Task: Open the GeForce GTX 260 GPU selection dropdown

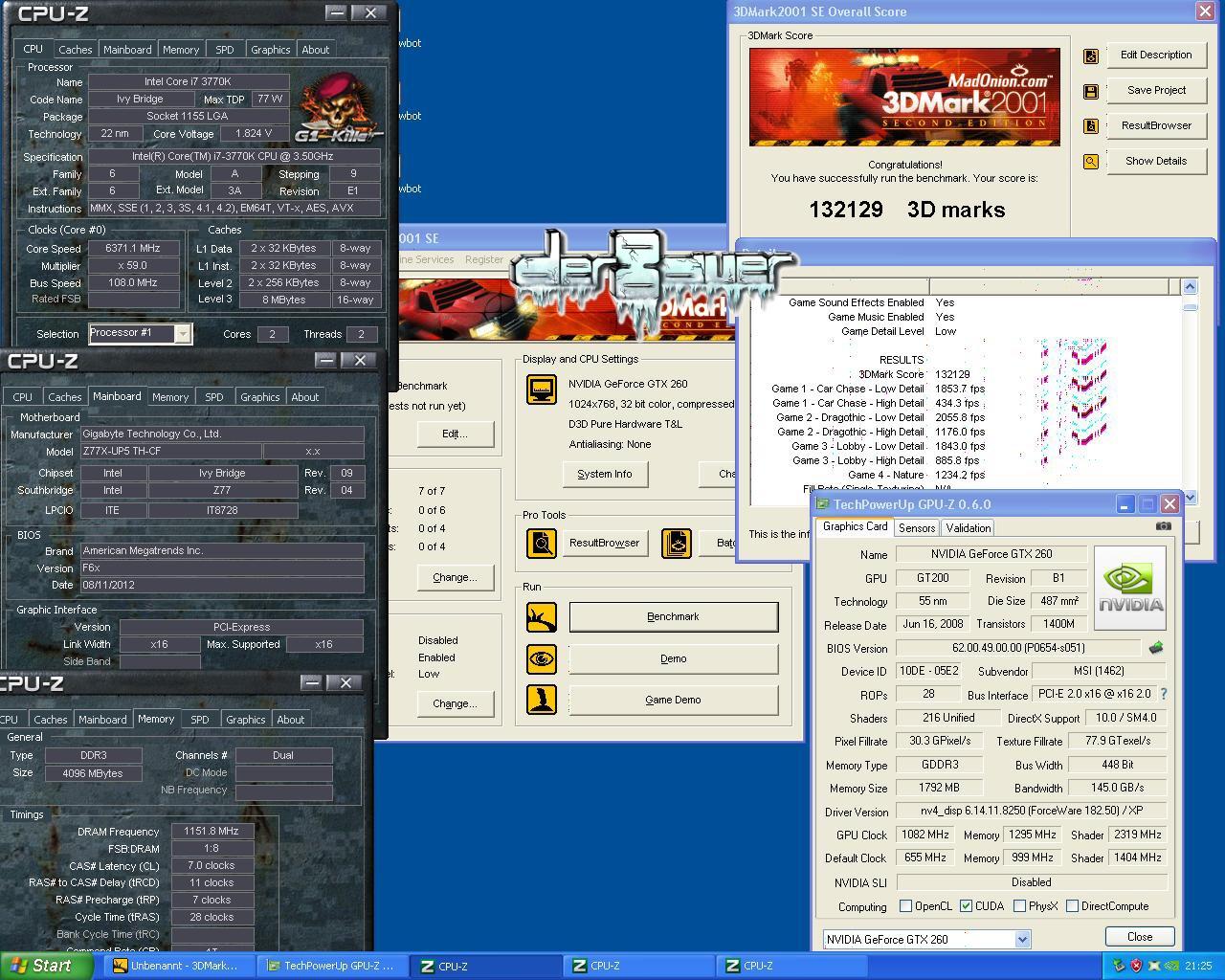Action: click(x=926, y=939)
